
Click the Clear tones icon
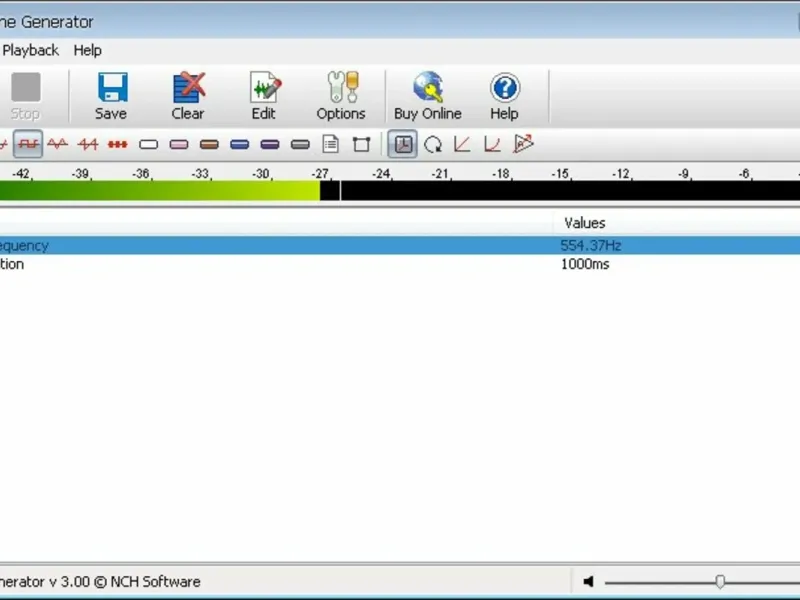tap(188, 87)
